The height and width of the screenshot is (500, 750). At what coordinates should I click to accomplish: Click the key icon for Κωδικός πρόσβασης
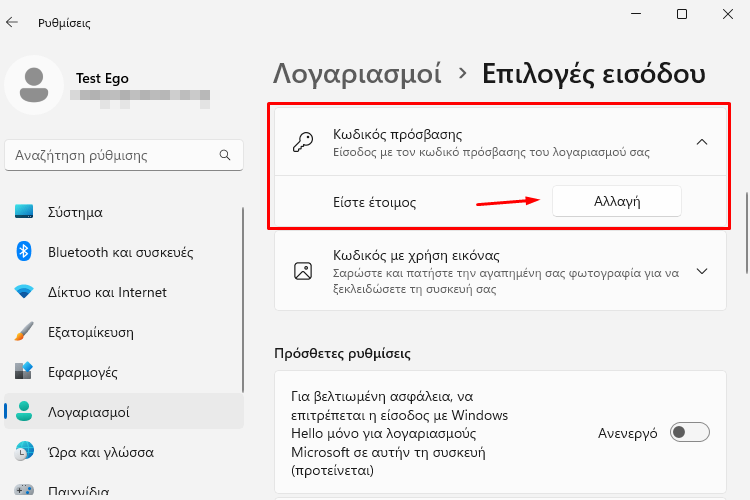click(303, 142)
